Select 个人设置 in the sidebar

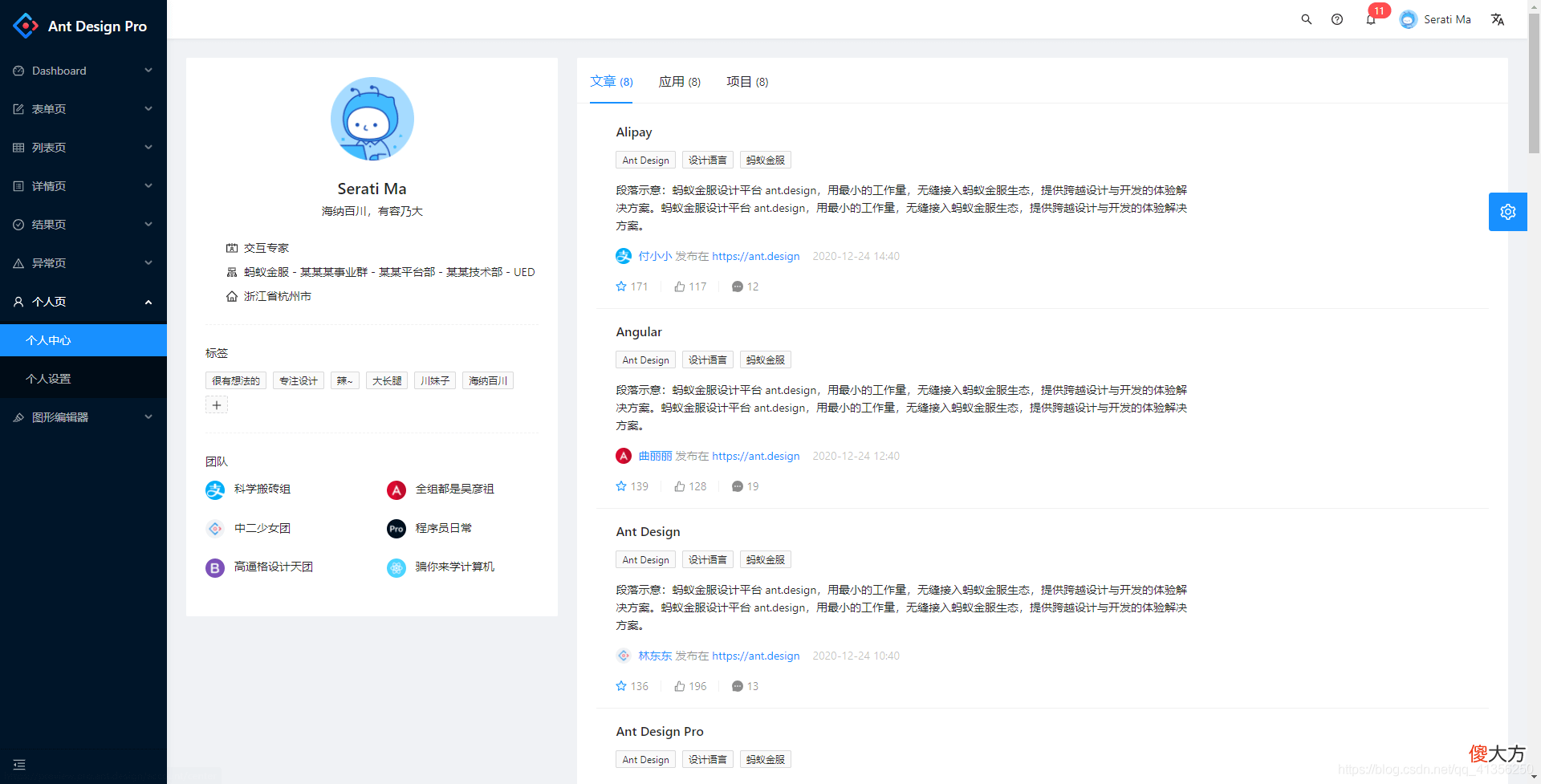(83, 379)
